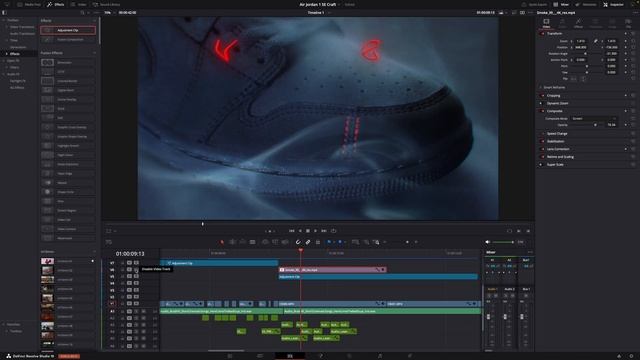Toggle the Stabilization enable switch
This screenshot has width=640, height=360.
(x=542, y=141)
